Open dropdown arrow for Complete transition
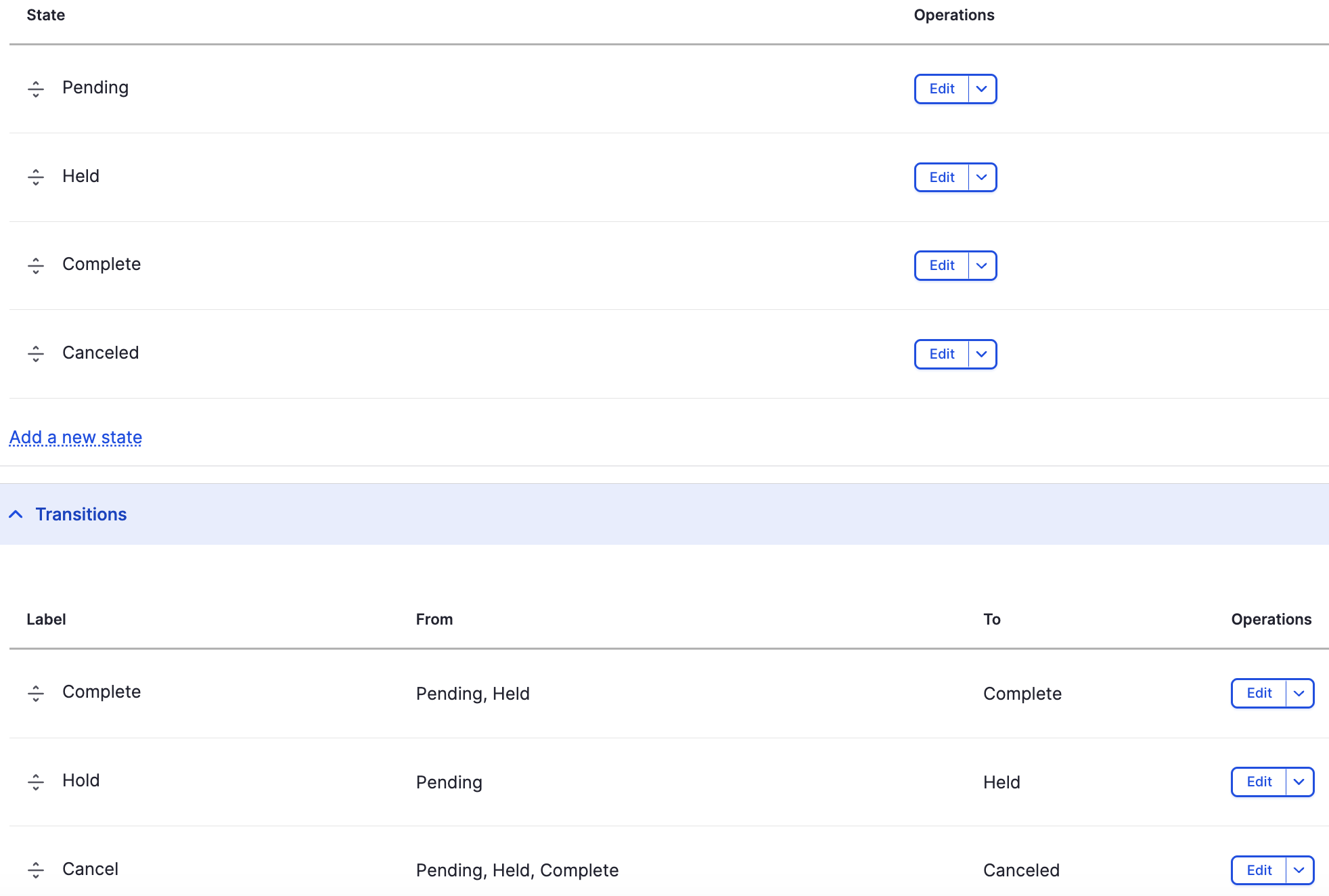 point(1299,693)
